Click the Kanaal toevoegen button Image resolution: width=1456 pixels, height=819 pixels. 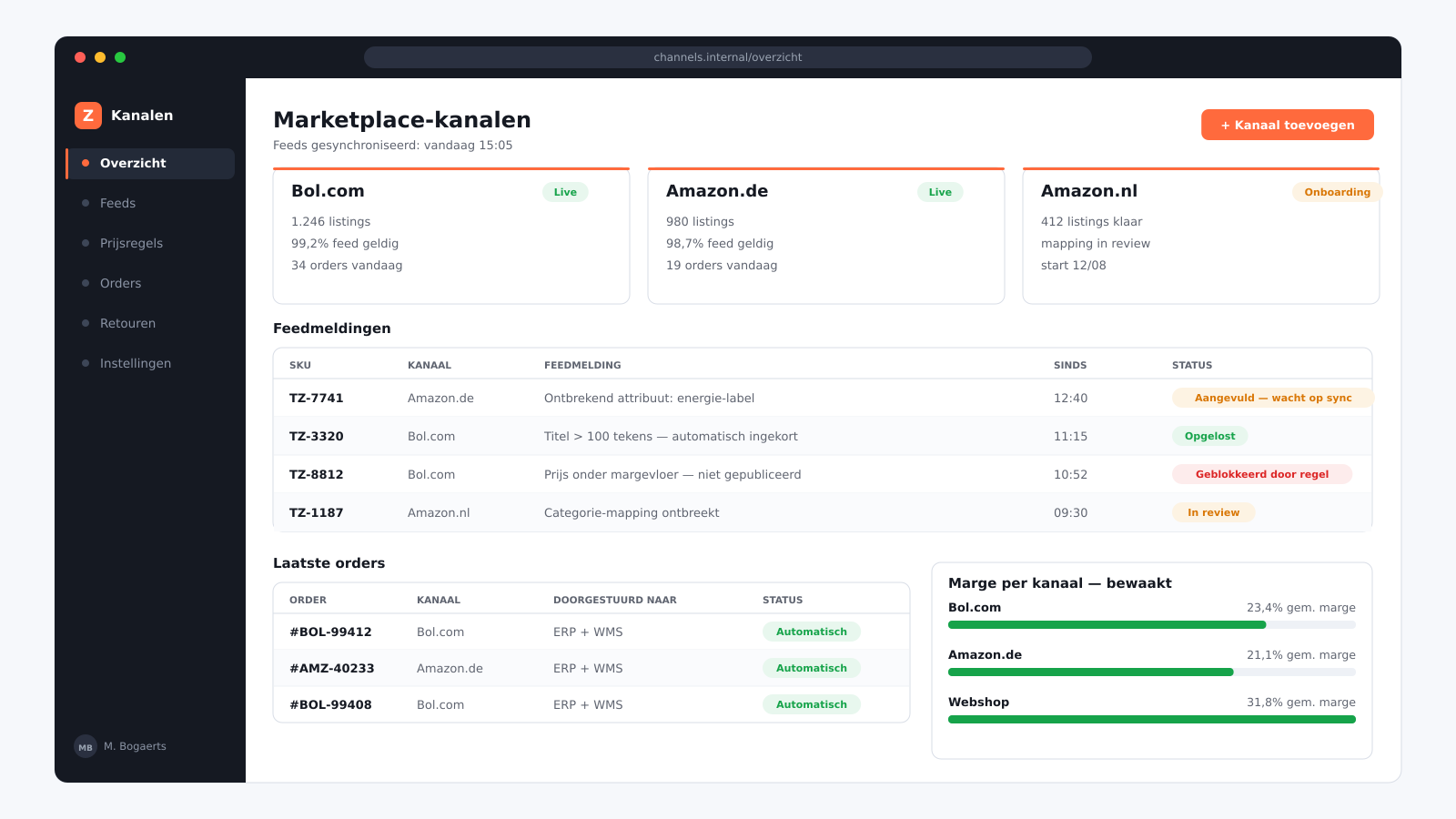[1288, 125]
